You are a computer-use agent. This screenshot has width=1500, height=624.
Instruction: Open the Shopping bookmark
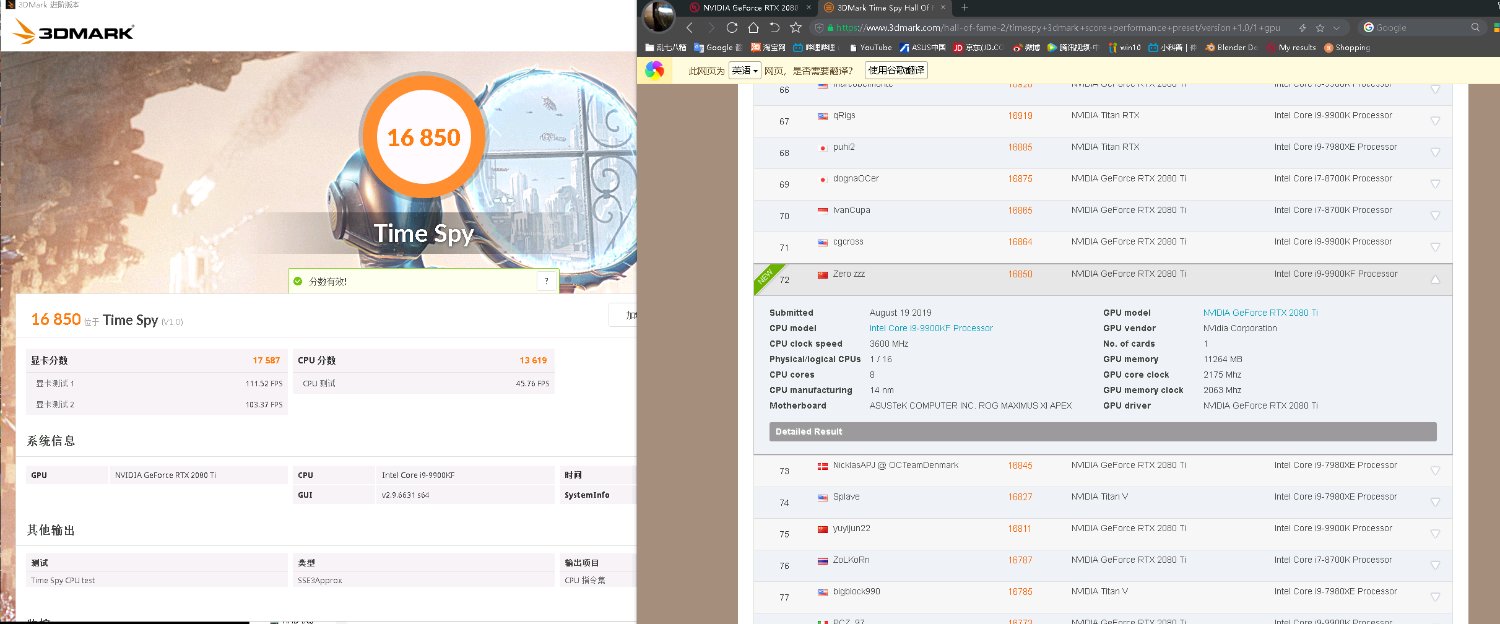[1347, 47]
